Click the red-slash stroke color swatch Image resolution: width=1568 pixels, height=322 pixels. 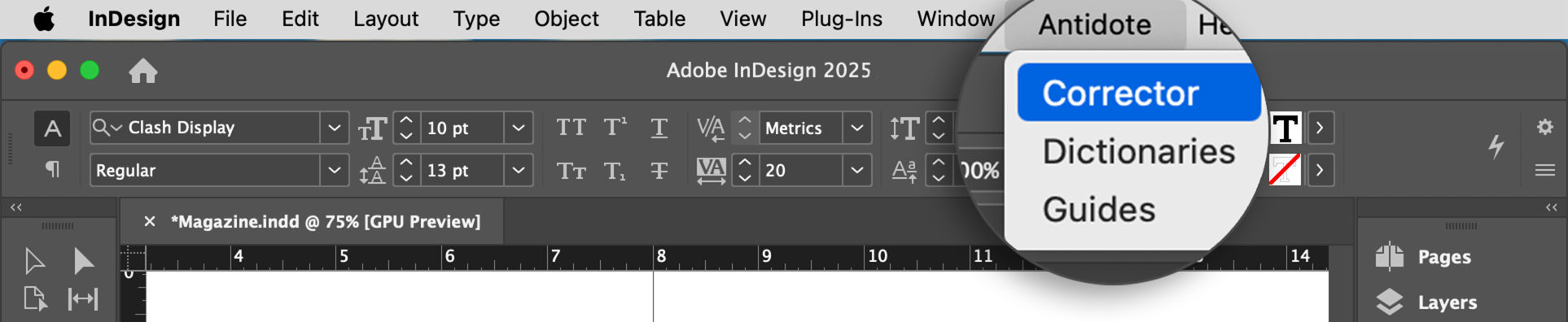[1285, 170]
